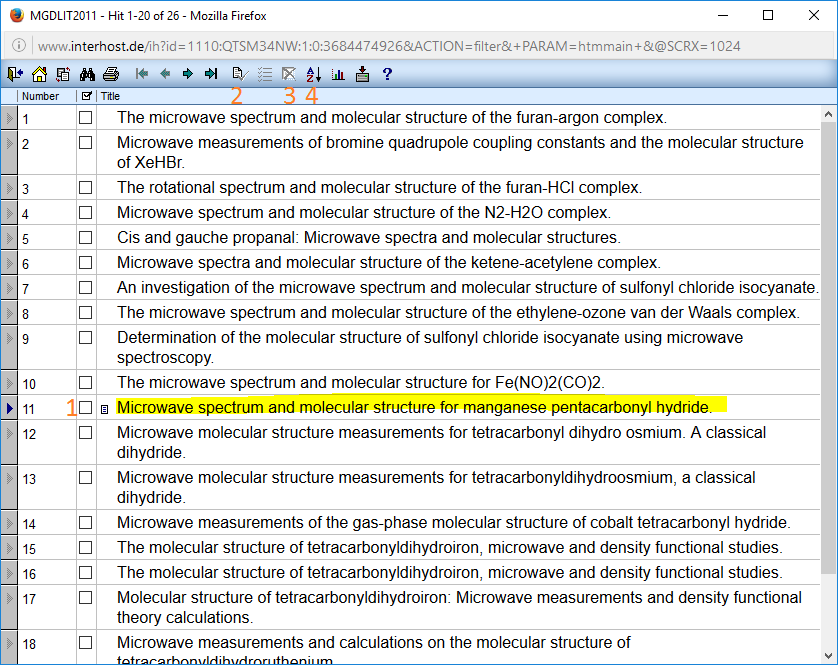Tick the checkbox for hit number 15

86,547
